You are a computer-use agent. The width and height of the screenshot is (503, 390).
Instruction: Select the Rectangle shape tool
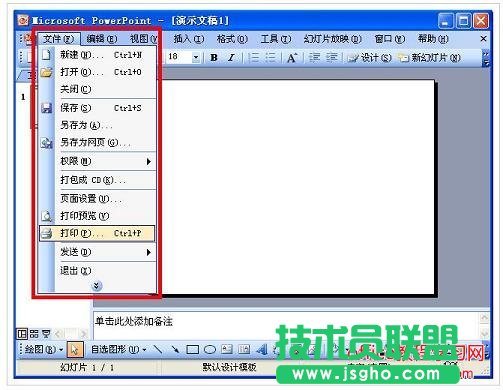192,349
